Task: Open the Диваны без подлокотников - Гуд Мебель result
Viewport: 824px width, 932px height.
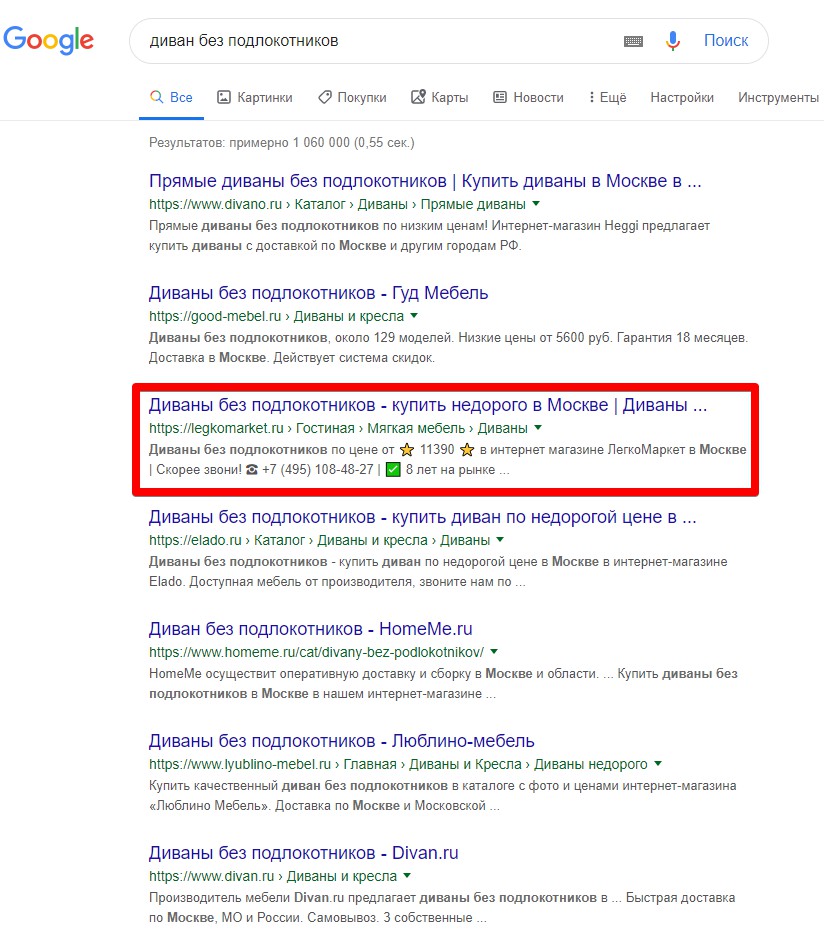Action: [318, 293]
